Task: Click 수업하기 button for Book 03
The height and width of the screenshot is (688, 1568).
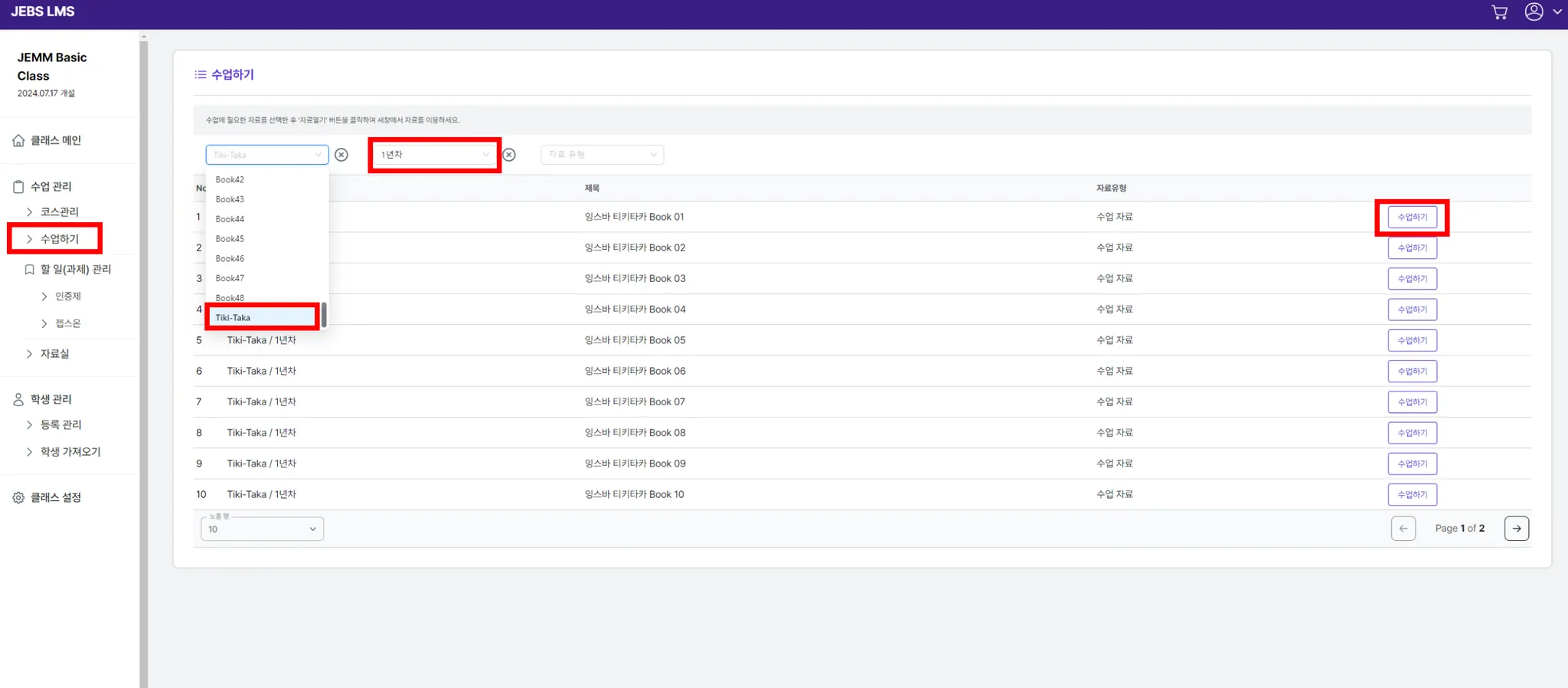Action: click(x=1412, y=278)
